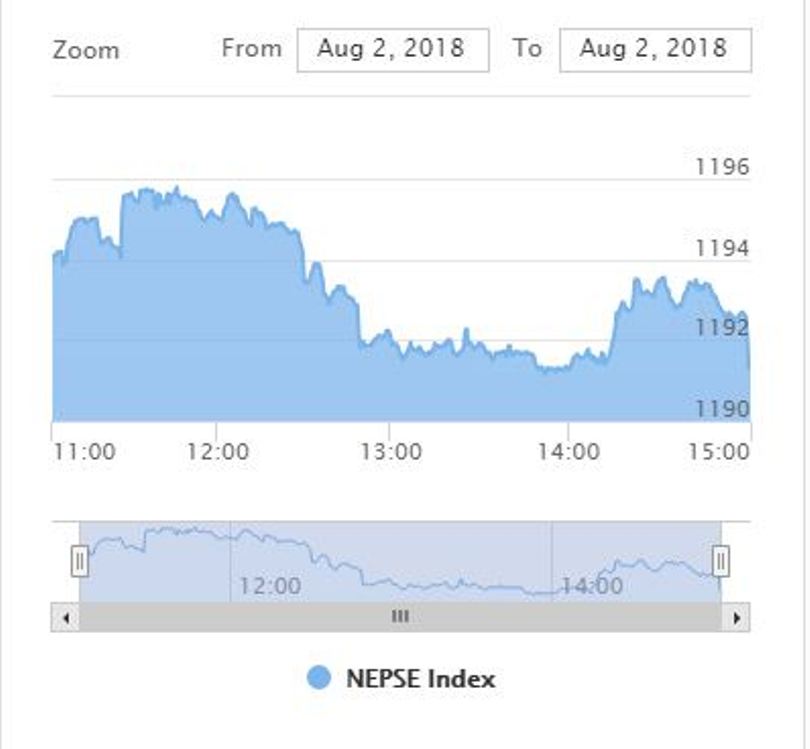Viewport: 810px width, 749px height.
Task: Click the To date input field
Action: 654,49
